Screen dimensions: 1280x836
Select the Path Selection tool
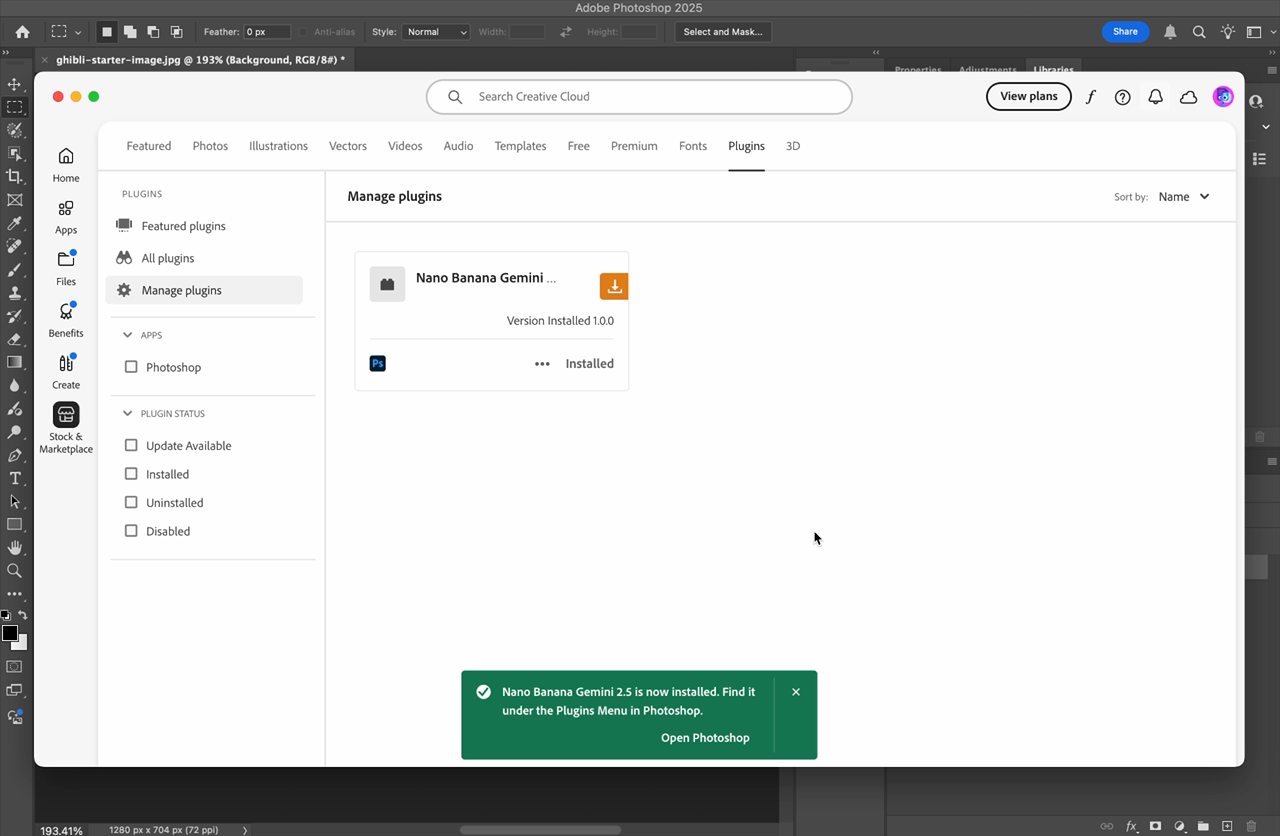tap(14, 501)
